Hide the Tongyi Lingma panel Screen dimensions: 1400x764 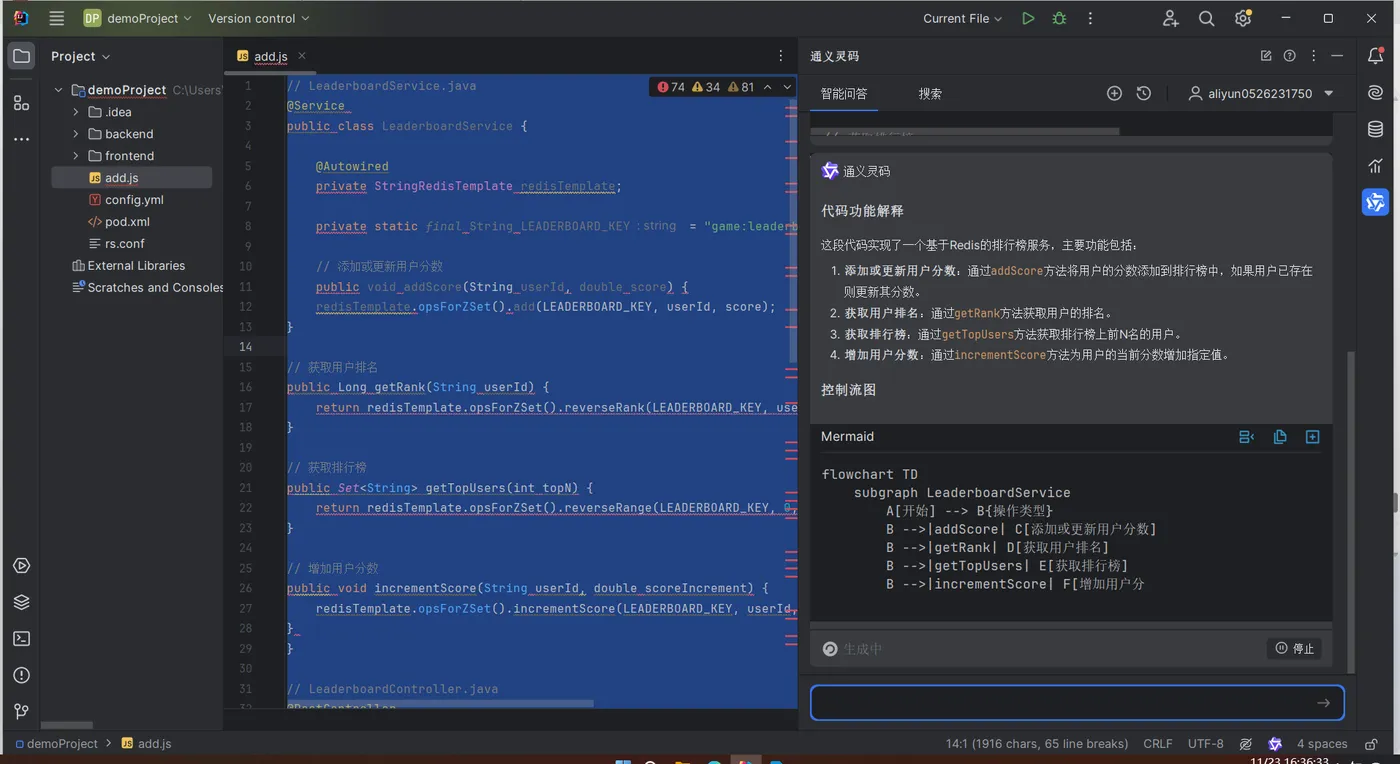pos(1337,56)
